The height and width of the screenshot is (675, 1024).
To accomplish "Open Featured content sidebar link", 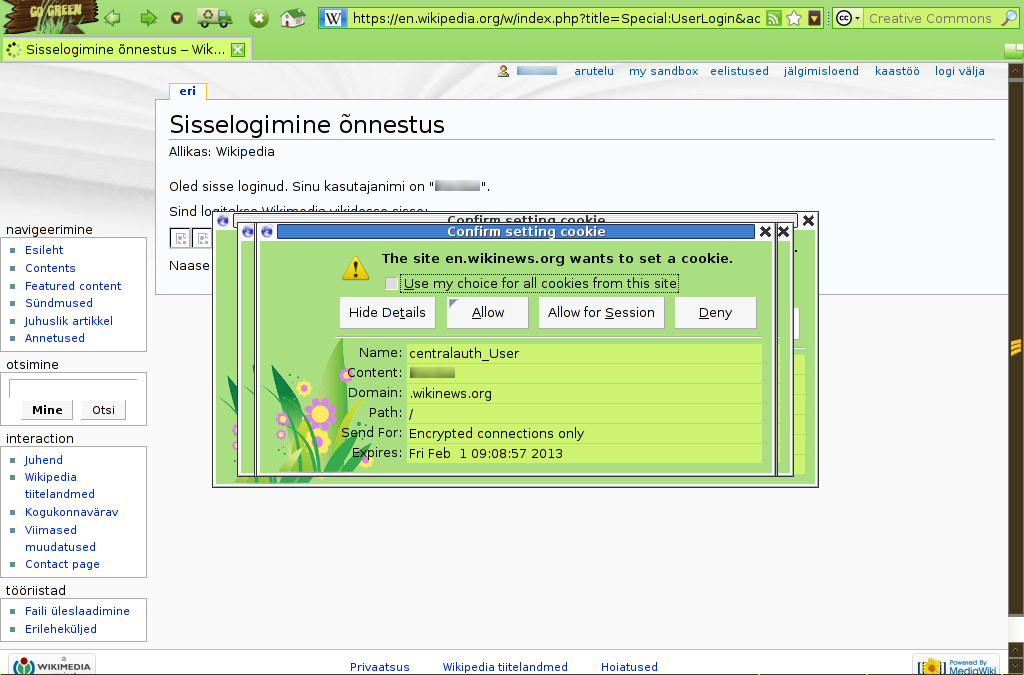I will coord(73,286).
